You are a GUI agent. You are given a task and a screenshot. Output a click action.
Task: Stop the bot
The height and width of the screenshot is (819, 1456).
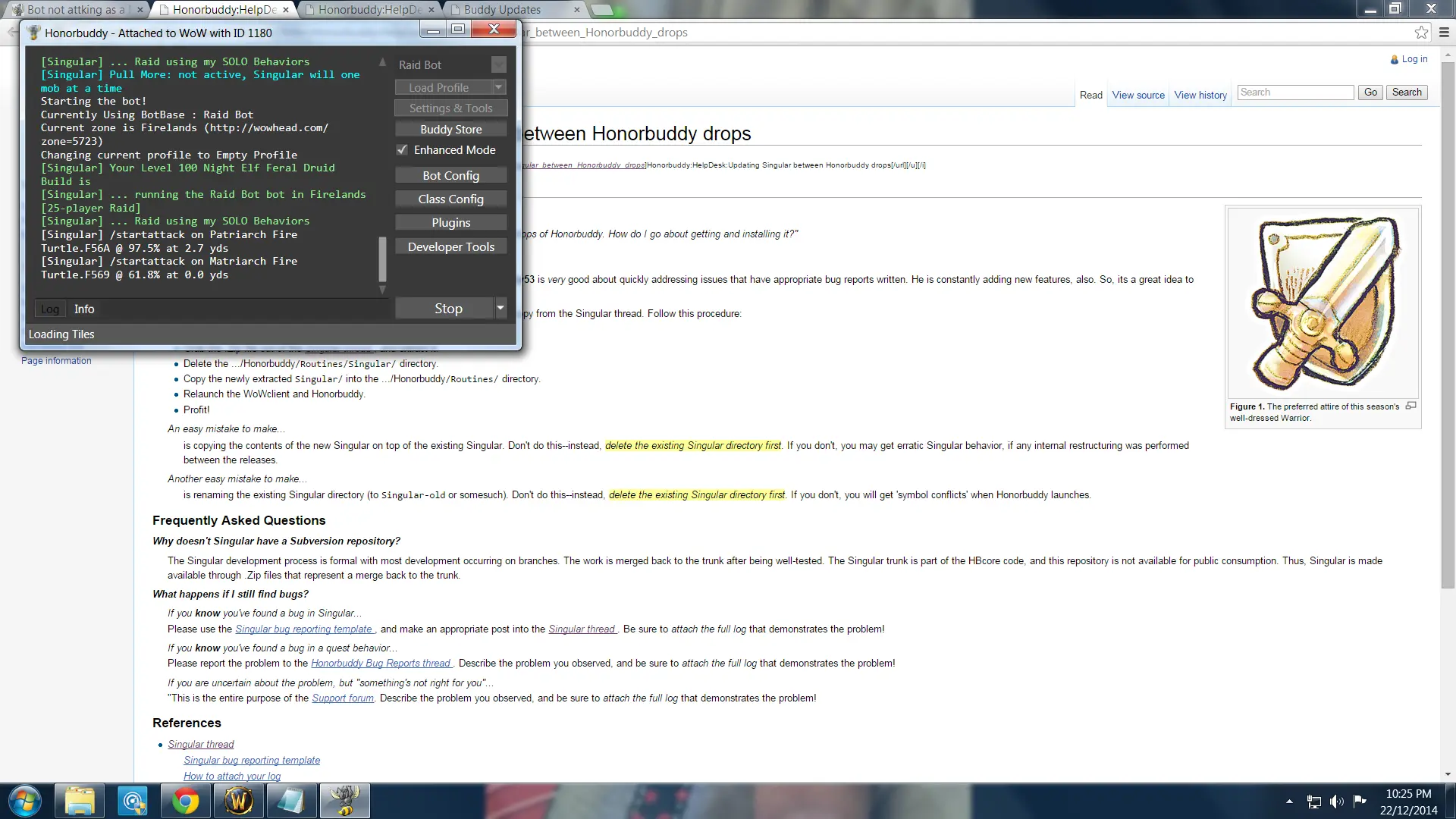[x=445, y=308]
